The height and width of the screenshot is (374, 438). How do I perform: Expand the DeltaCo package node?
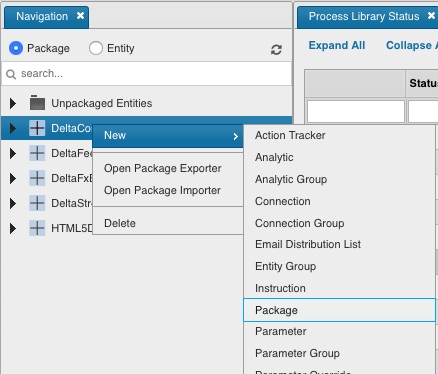tap(13, 128)
